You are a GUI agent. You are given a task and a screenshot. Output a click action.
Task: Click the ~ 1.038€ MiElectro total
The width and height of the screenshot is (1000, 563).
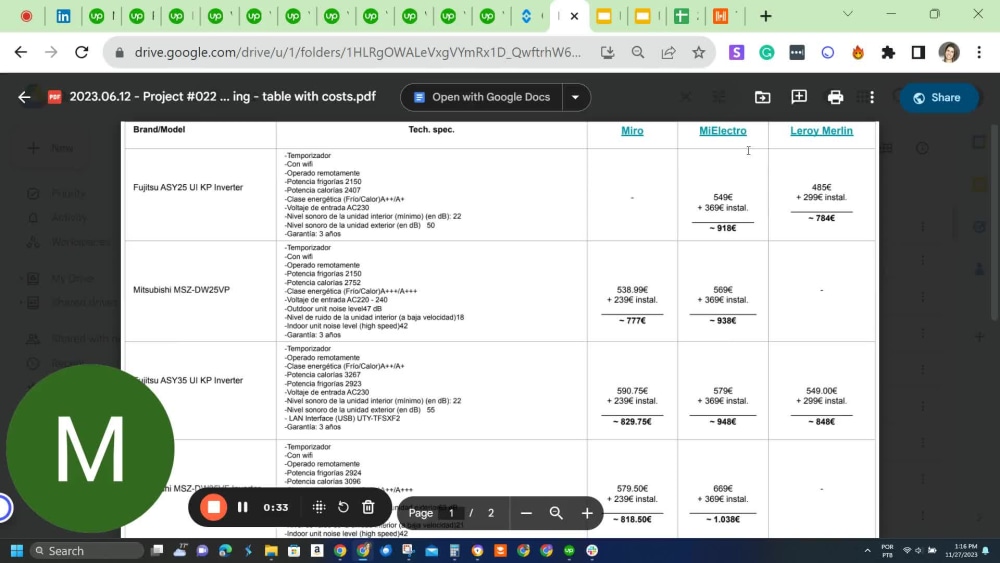723,519
